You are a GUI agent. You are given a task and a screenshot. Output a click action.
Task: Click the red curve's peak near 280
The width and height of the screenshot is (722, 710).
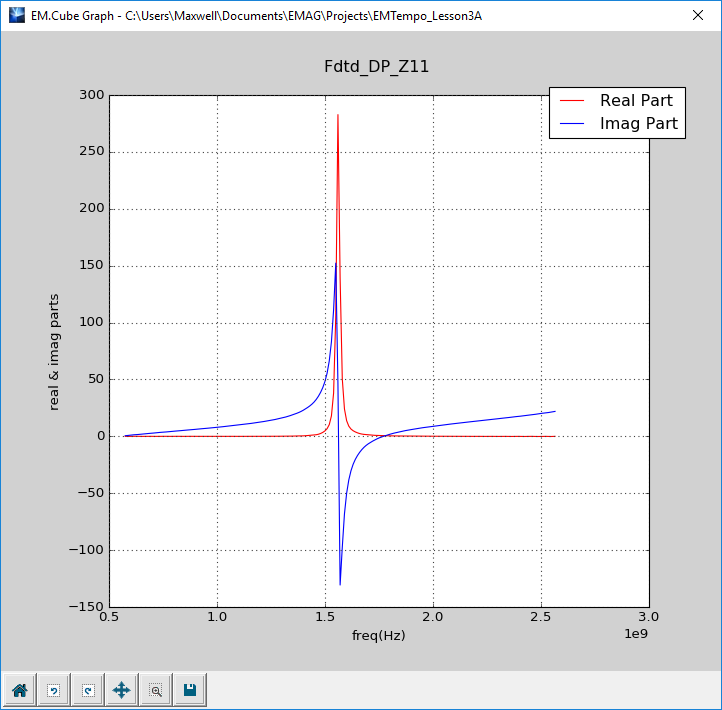coord(338,116)
